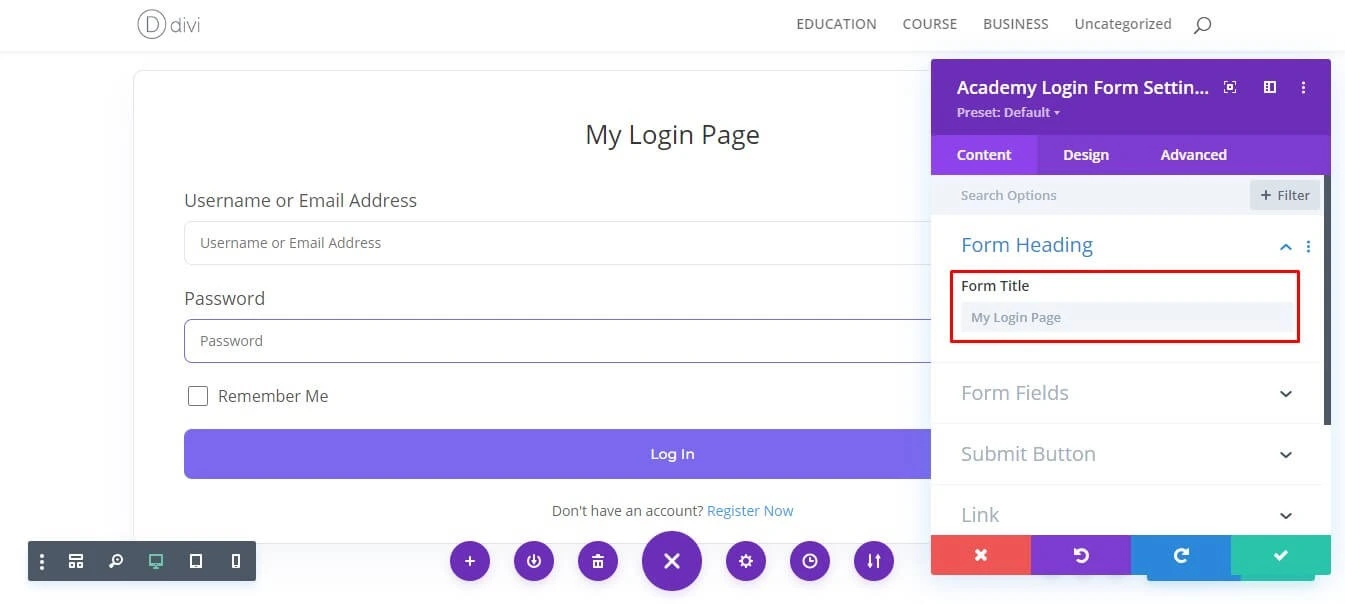Image resolution: width=1345 pixels, height=604 pixels.
Task: Switch to wireframe view
Action: (x=76, y=562)
